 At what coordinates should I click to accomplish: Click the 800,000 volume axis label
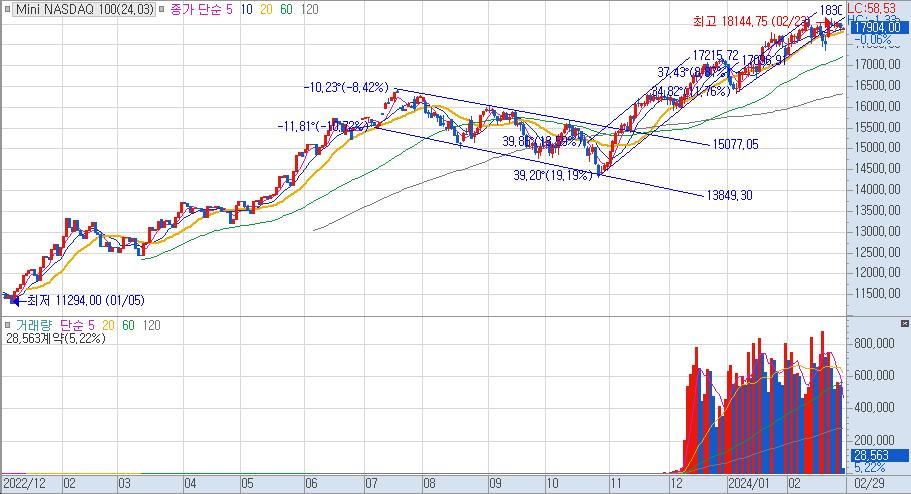click(x=874, y=343)
